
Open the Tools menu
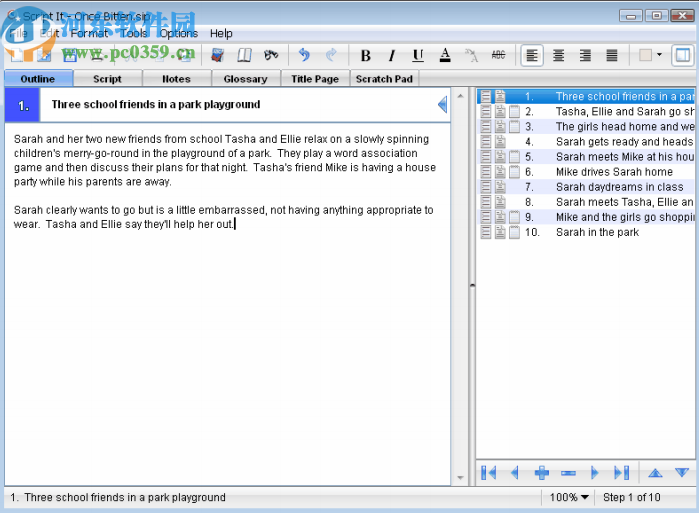134,33
